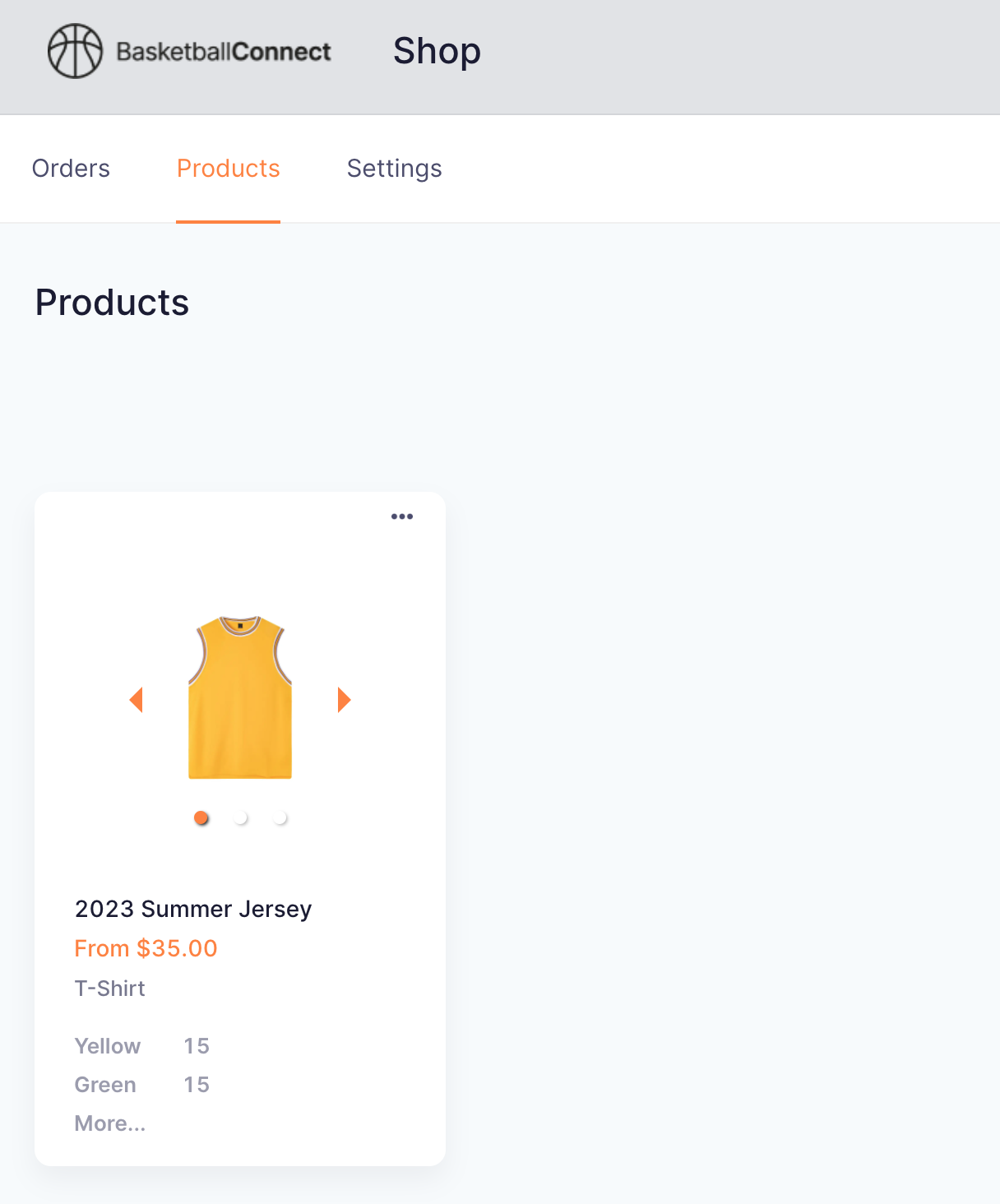Select the first carousel dot indicator
The height and width of the screenshot is (1204, 1000).
201,817
